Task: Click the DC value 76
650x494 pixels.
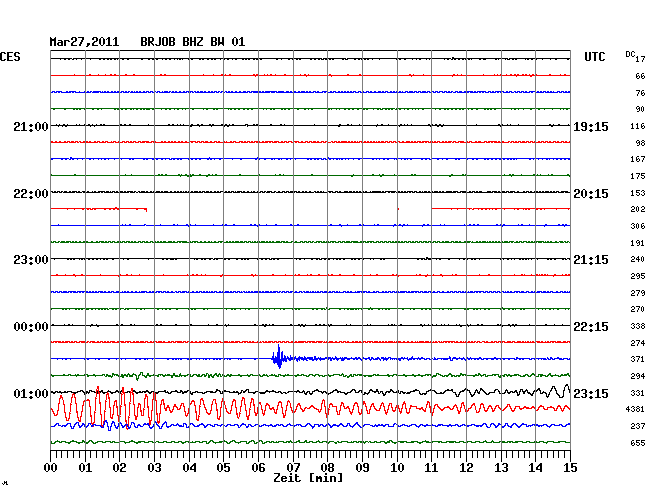Action: pyautogui.click(x=640, y=93)
